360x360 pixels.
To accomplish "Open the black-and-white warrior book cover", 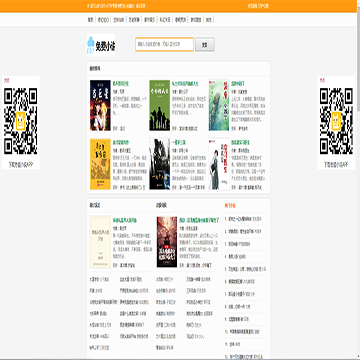I will pos(160,164).
